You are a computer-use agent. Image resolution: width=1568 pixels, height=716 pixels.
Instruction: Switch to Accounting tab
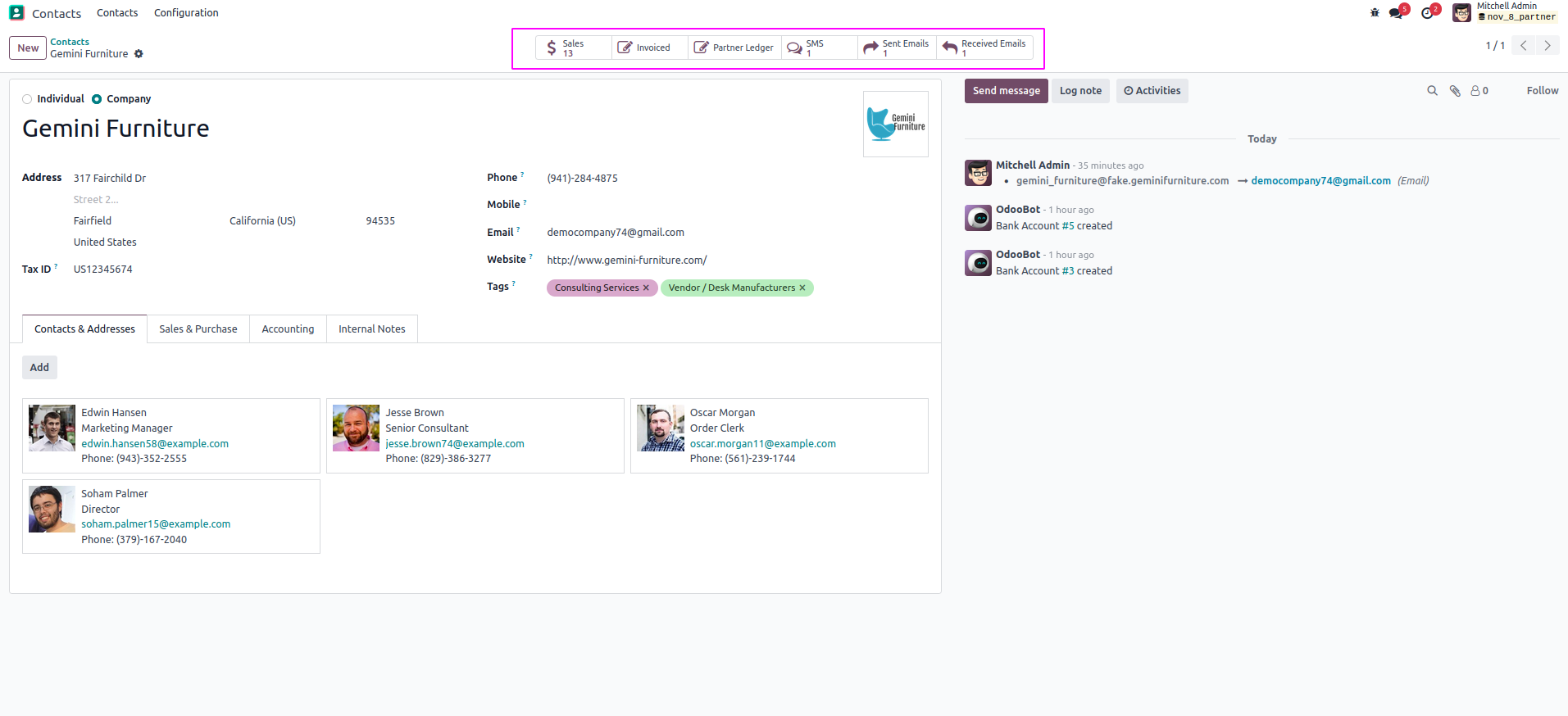288,329
